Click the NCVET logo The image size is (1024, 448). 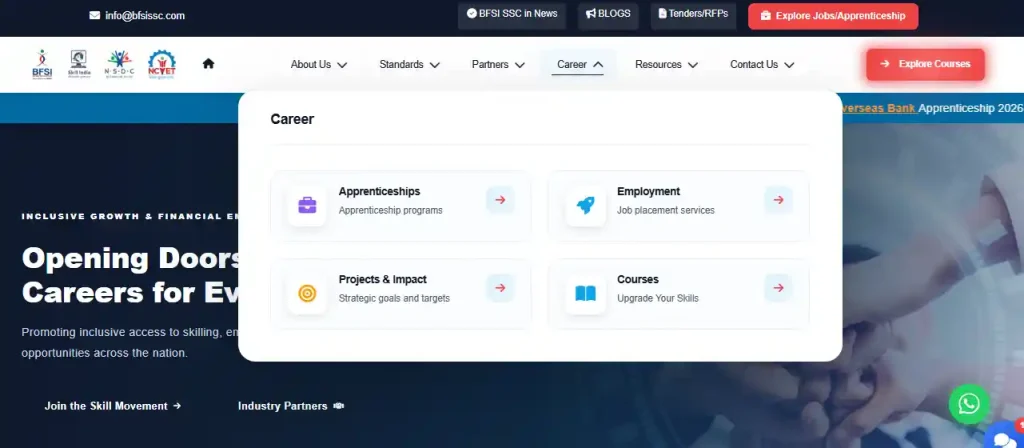pyautogui.click(x=161, y=64)
